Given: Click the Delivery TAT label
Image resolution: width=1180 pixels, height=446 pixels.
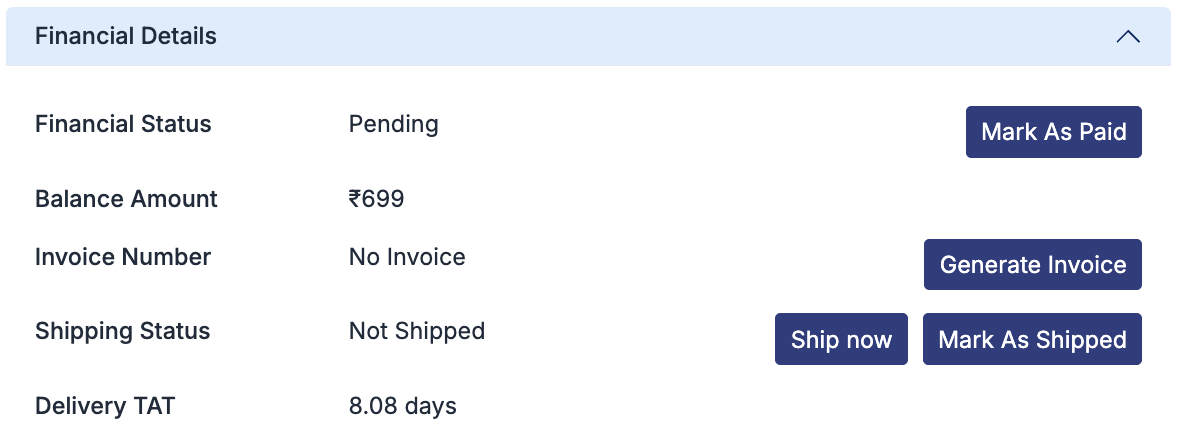Looking at the screenshot, I should click(105, 406).
